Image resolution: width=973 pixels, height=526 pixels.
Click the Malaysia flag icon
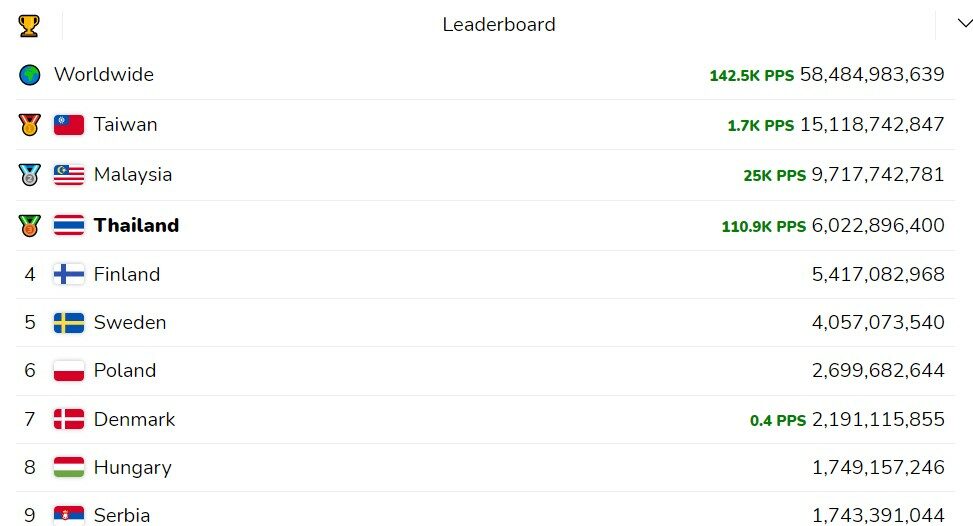(x=69, y=175)
